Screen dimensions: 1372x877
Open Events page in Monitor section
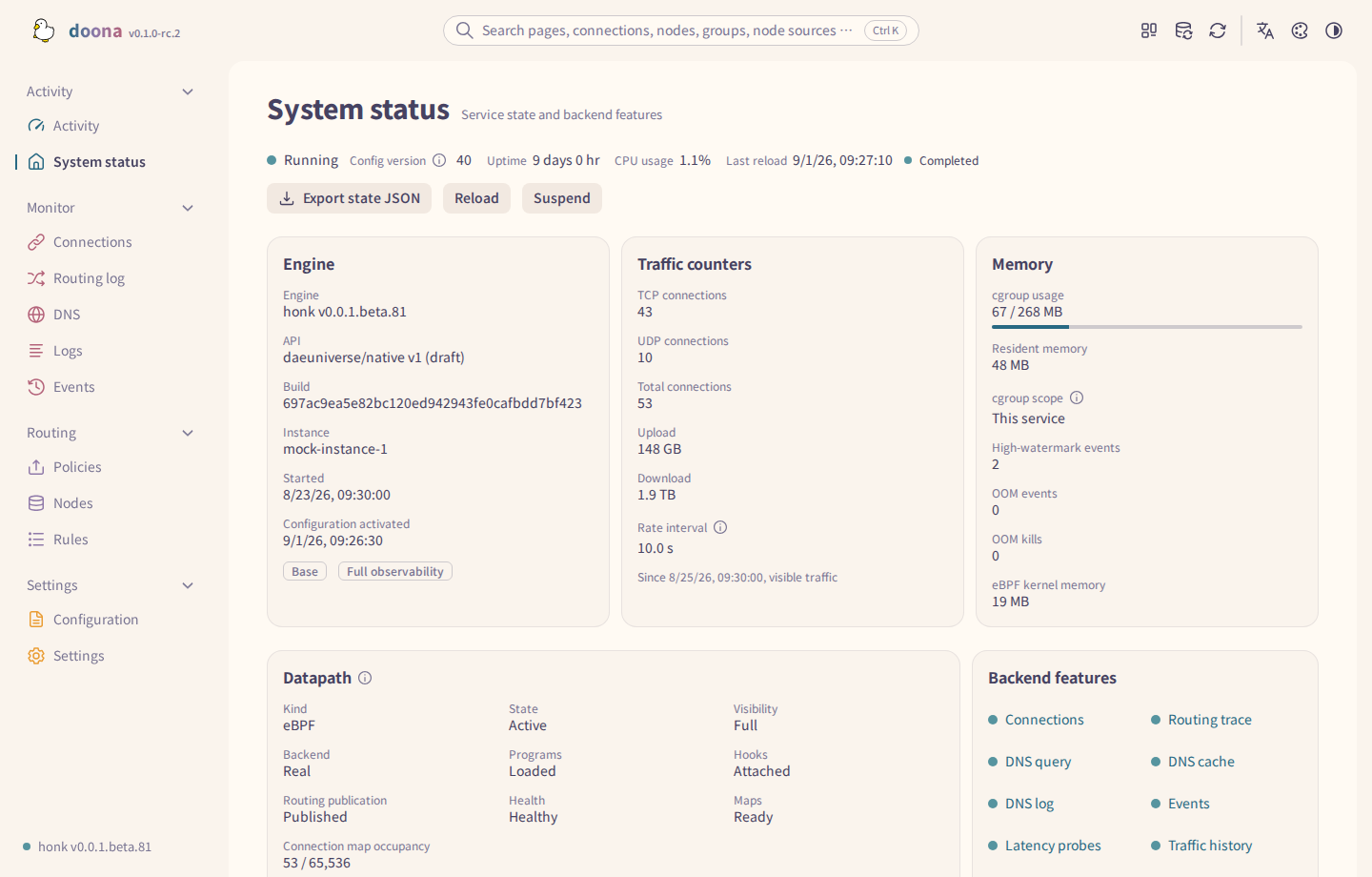[x=111, y=387]
